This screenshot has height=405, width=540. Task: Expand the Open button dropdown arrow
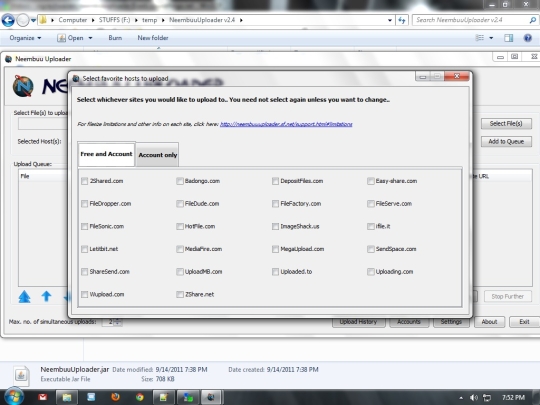pyautogui.click(x=90, y=38)
